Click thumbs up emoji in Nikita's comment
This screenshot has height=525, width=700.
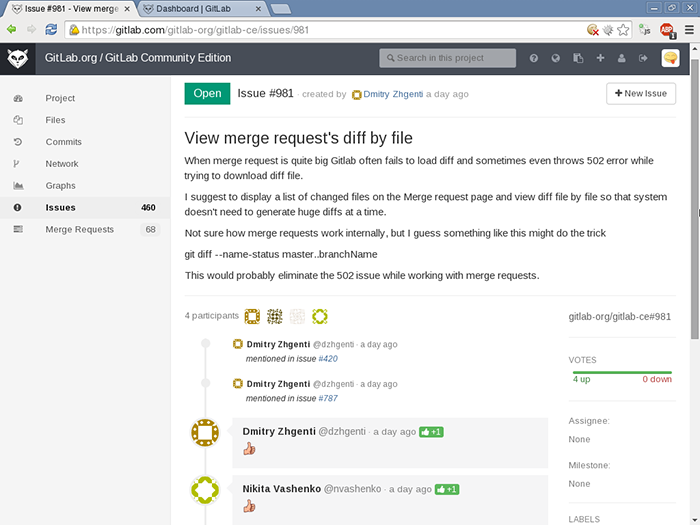[x=249, y=506]
